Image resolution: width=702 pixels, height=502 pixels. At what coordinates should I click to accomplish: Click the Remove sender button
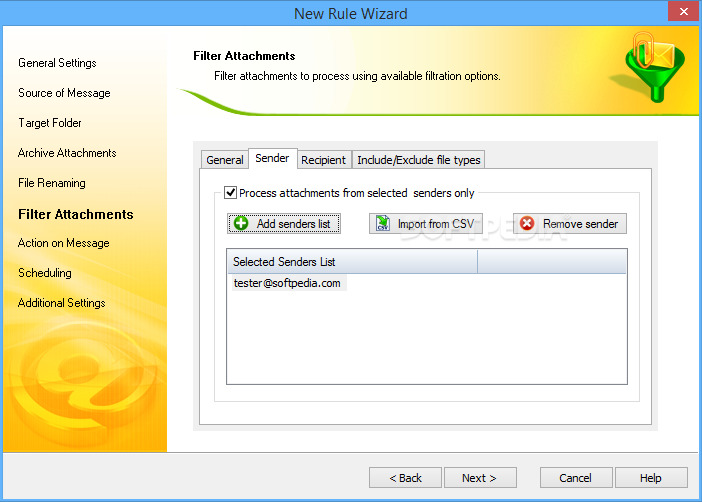(x=569, y=223)
